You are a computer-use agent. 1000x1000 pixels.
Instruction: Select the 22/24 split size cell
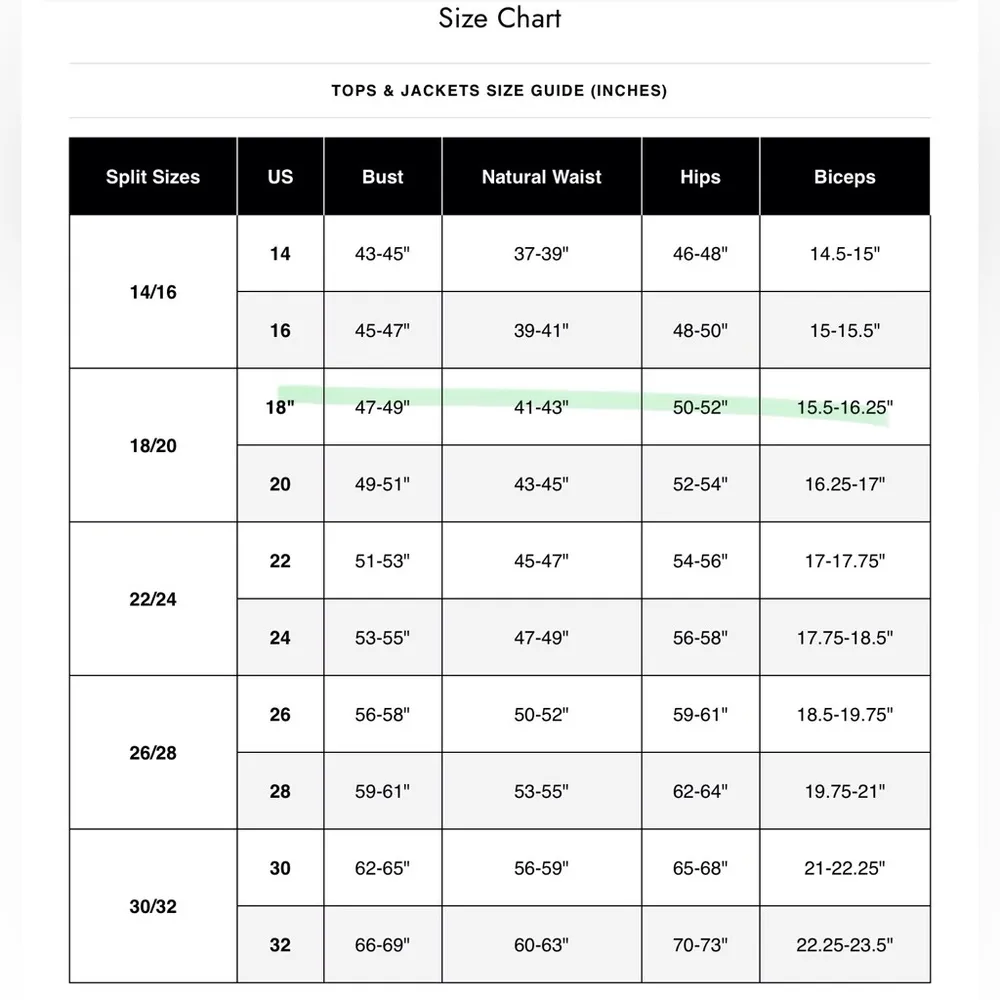click(153, 599)
